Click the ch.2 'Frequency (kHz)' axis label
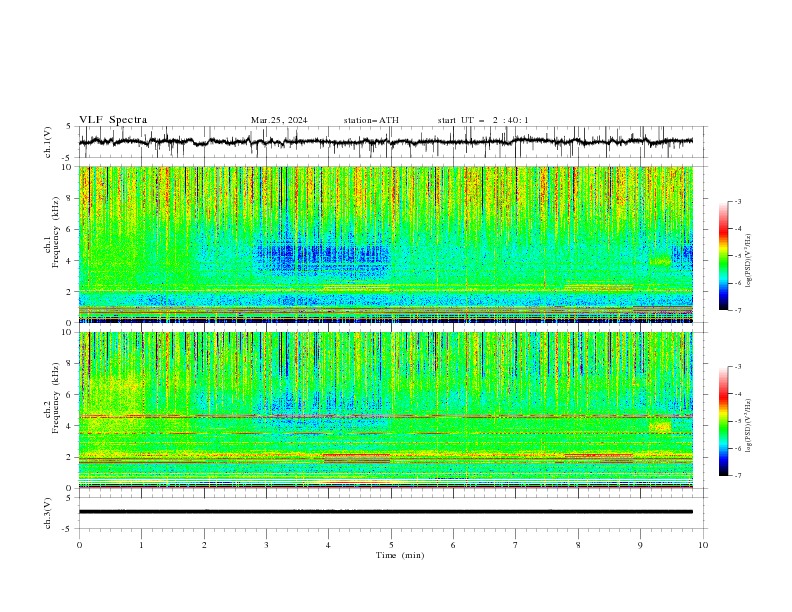Screen dimensions: 792x612 56,398
